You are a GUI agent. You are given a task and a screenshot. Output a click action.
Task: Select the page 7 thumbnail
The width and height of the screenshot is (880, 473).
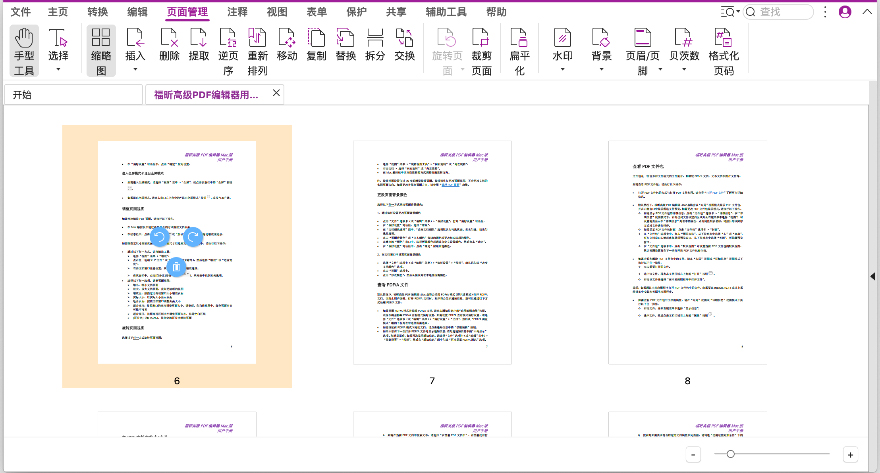click(x=432, y=252)
